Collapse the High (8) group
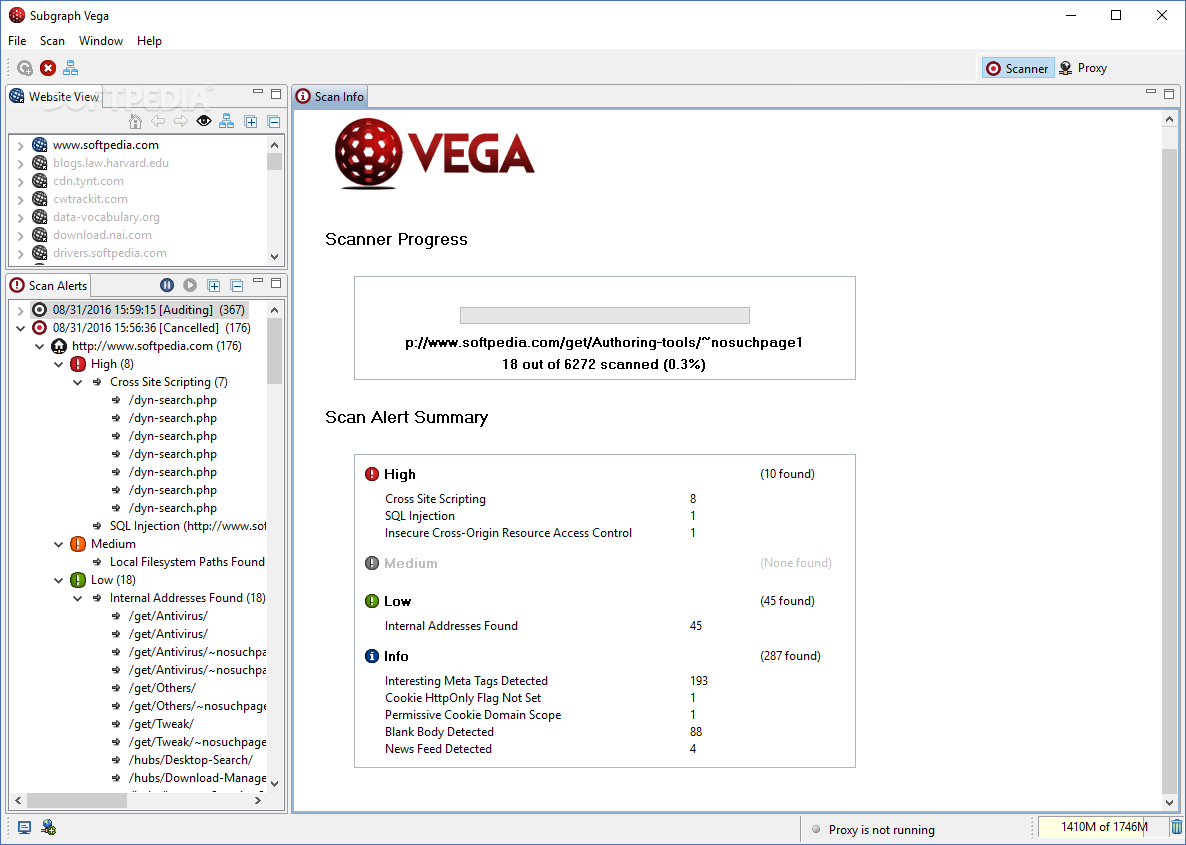This screenshot has width=1186, height=845. click(x=58, y=365)
